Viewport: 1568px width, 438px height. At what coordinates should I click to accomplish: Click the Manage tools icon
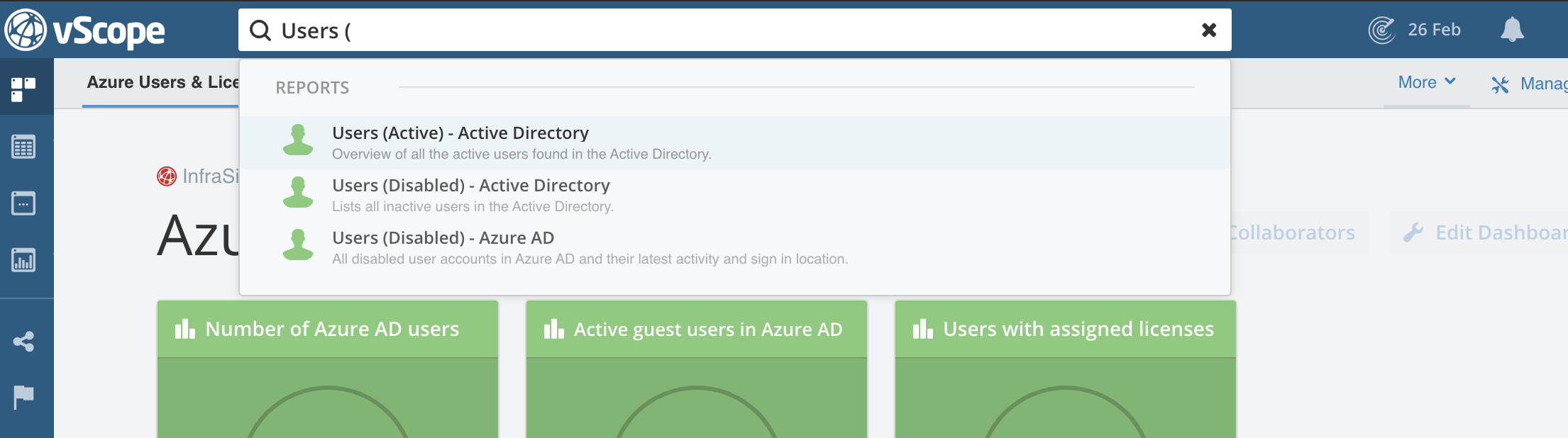point(1500,84)
